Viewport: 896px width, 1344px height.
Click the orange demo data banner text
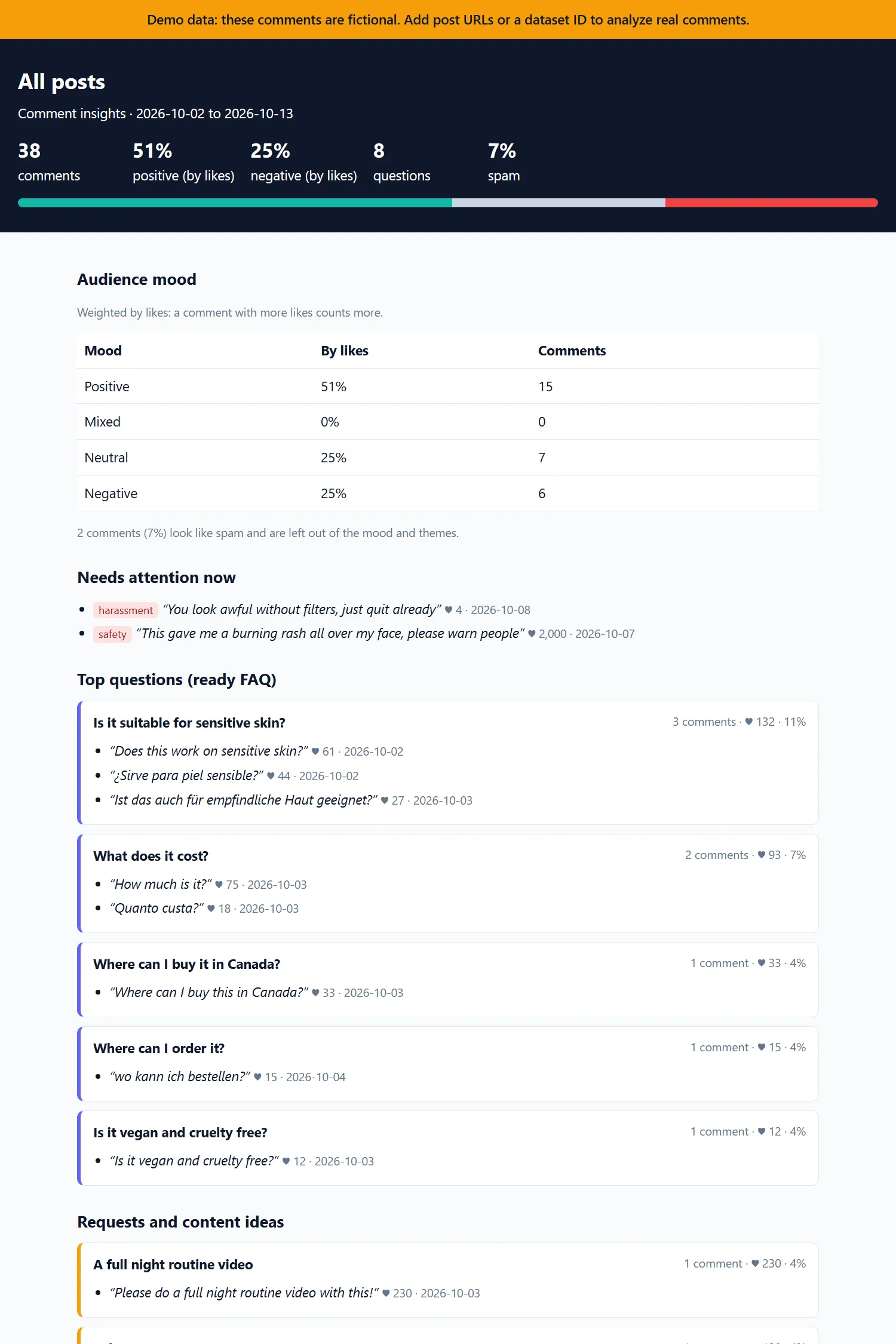point(448,20)
